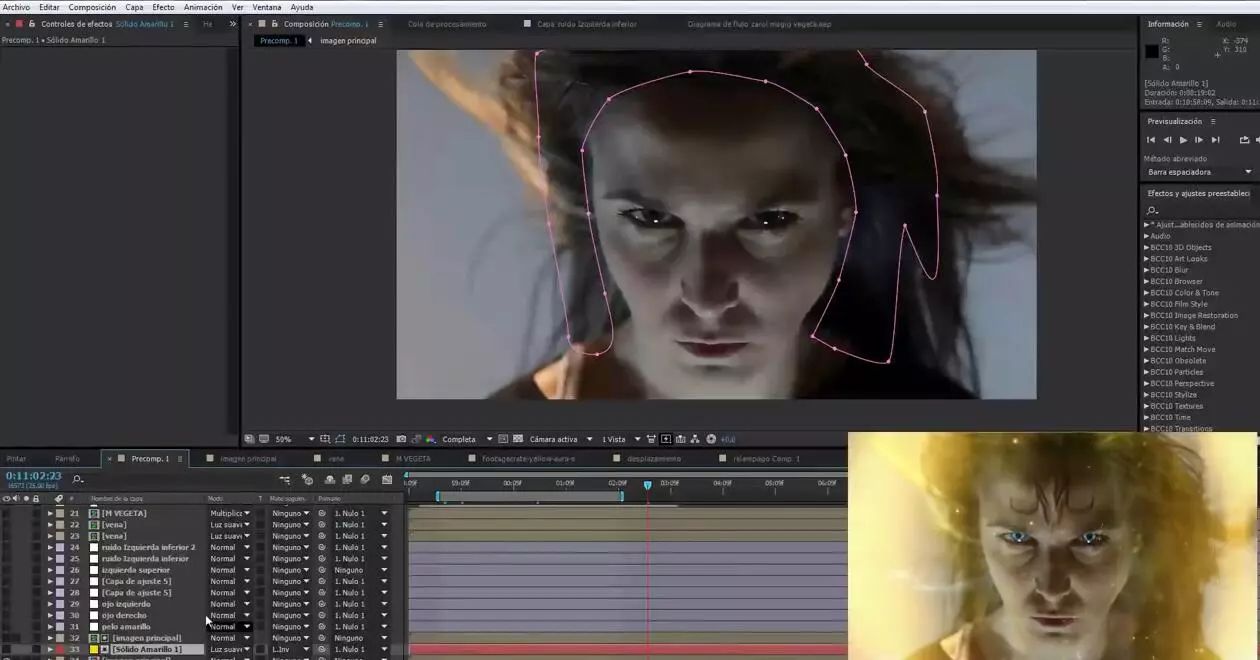Open 1 Vista layout dropdown

(620, 439)
